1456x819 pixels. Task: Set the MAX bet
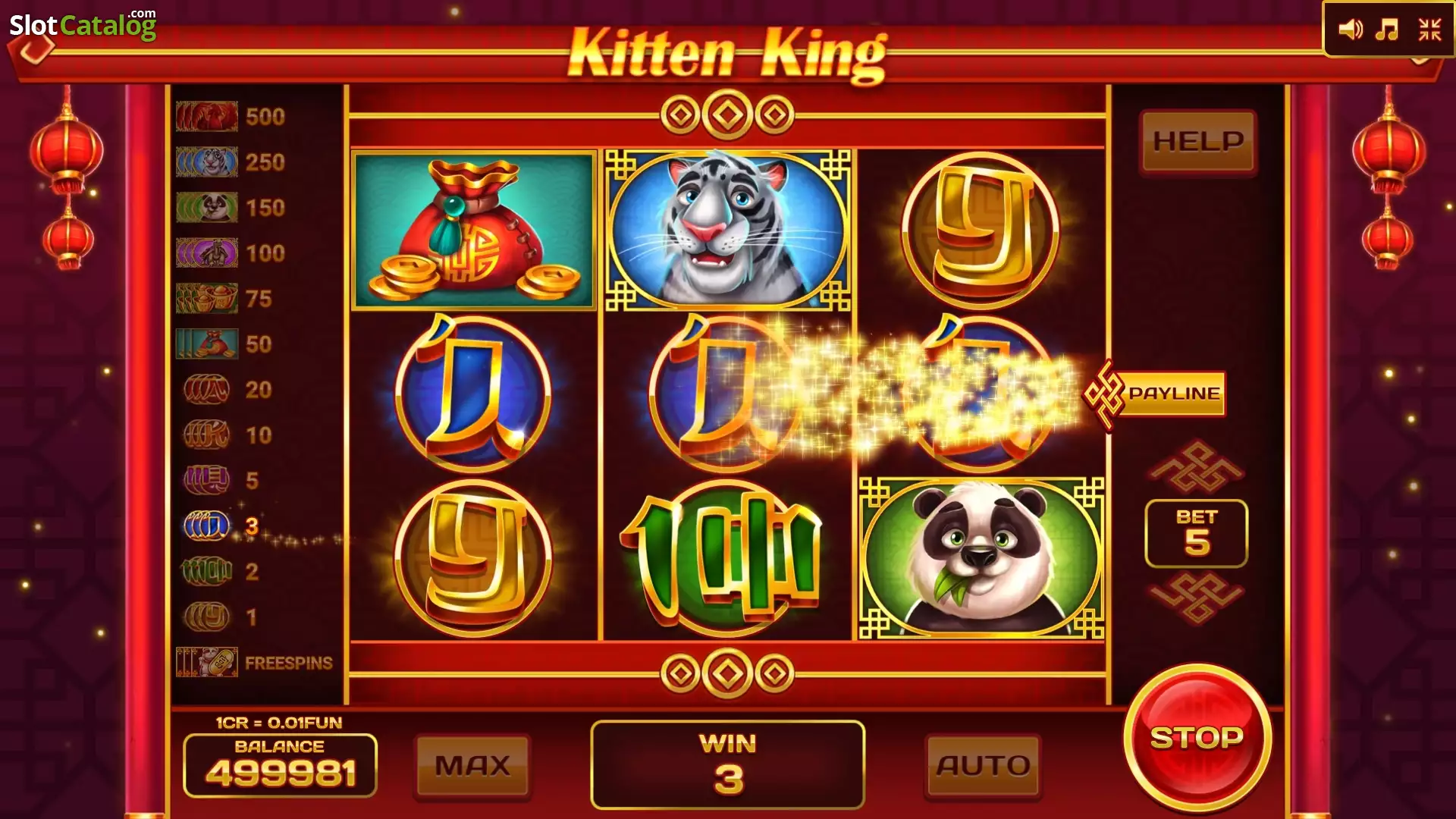472,766
